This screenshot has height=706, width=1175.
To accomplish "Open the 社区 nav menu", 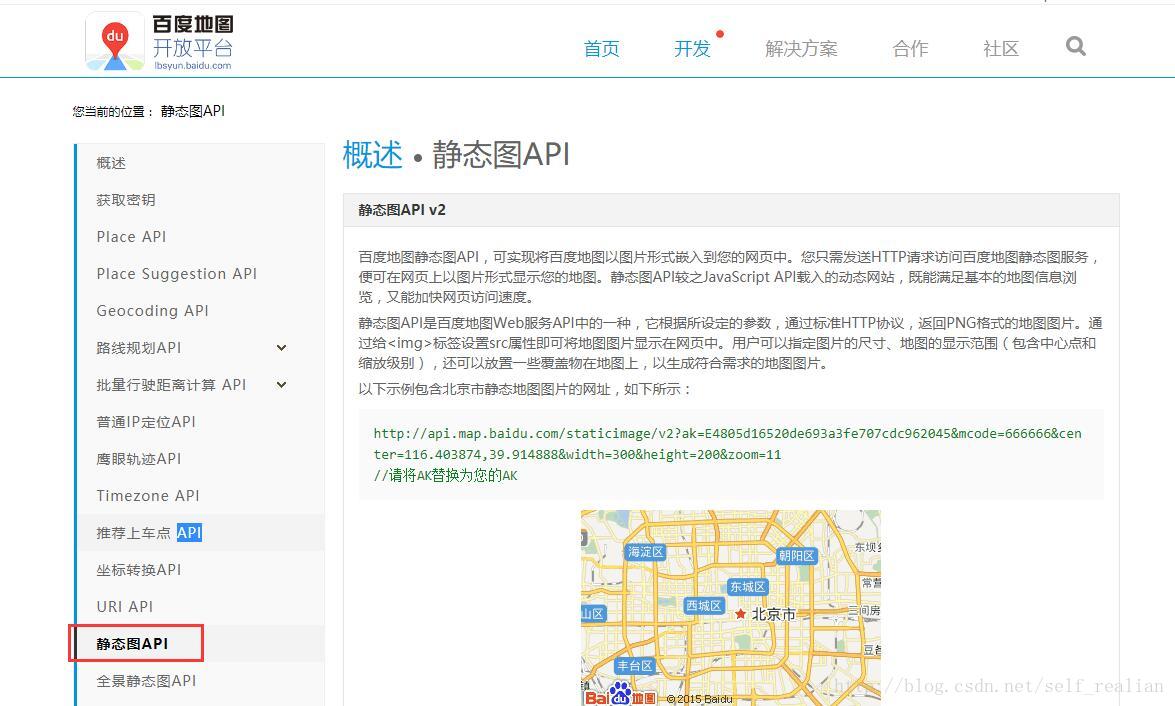I will pos(1001,49).
